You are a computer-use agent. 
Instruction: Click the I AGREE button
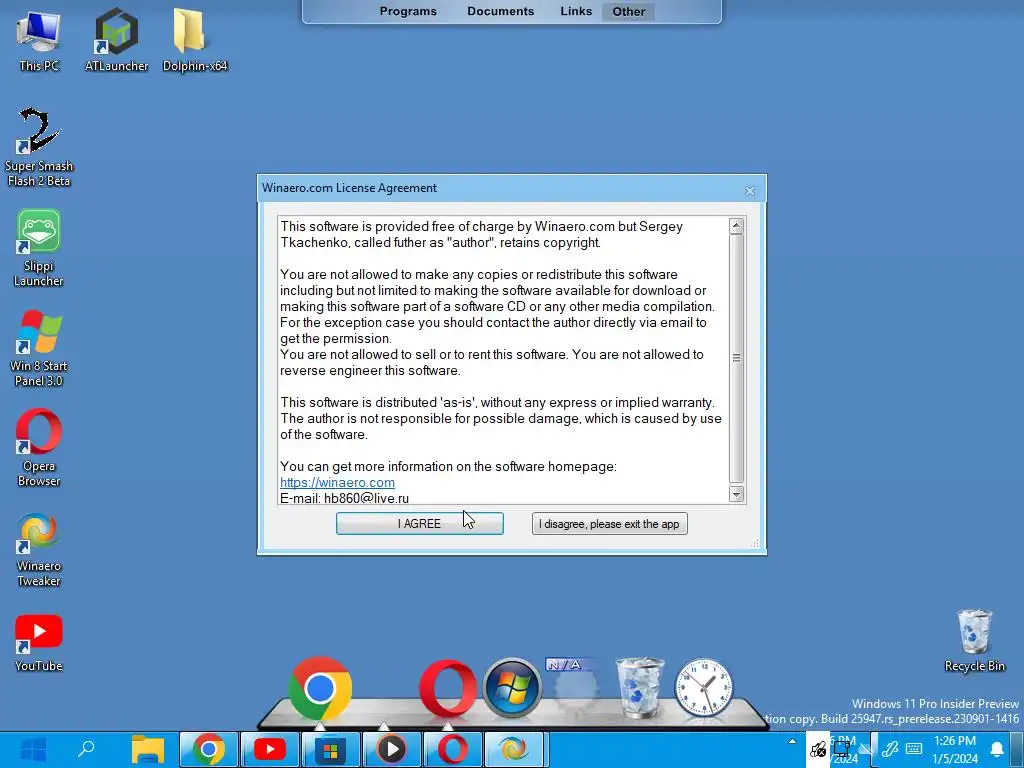[419, 524]
